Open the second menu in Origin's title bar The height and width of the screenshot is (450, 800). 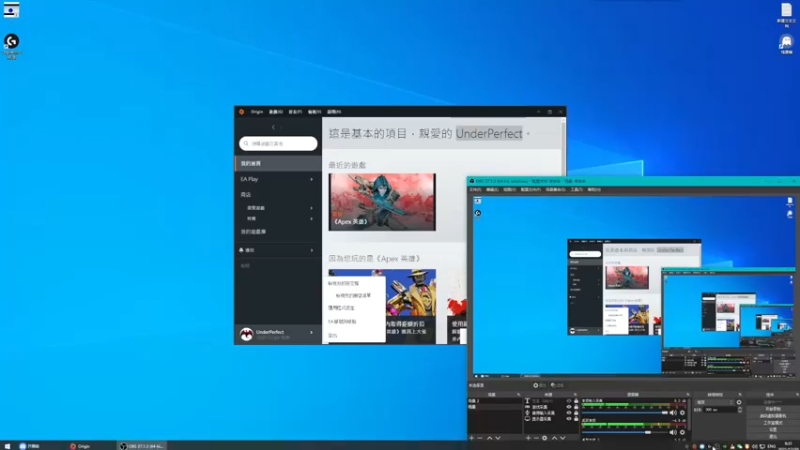276,112
